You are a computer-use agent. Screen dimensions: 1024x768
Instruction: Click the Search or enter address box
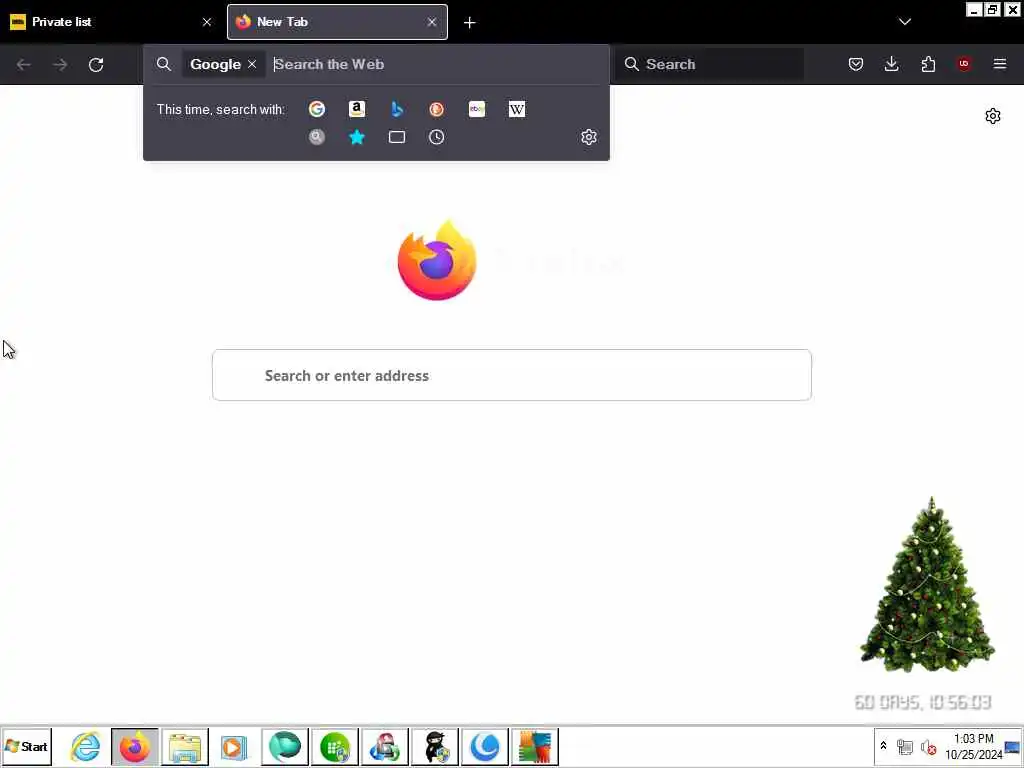click(512, 375)
